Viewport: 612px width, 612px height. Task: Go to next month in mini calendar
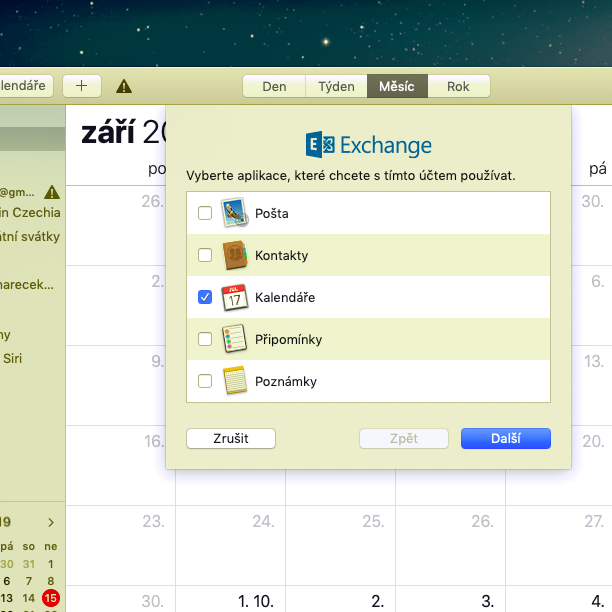[51, 522]
